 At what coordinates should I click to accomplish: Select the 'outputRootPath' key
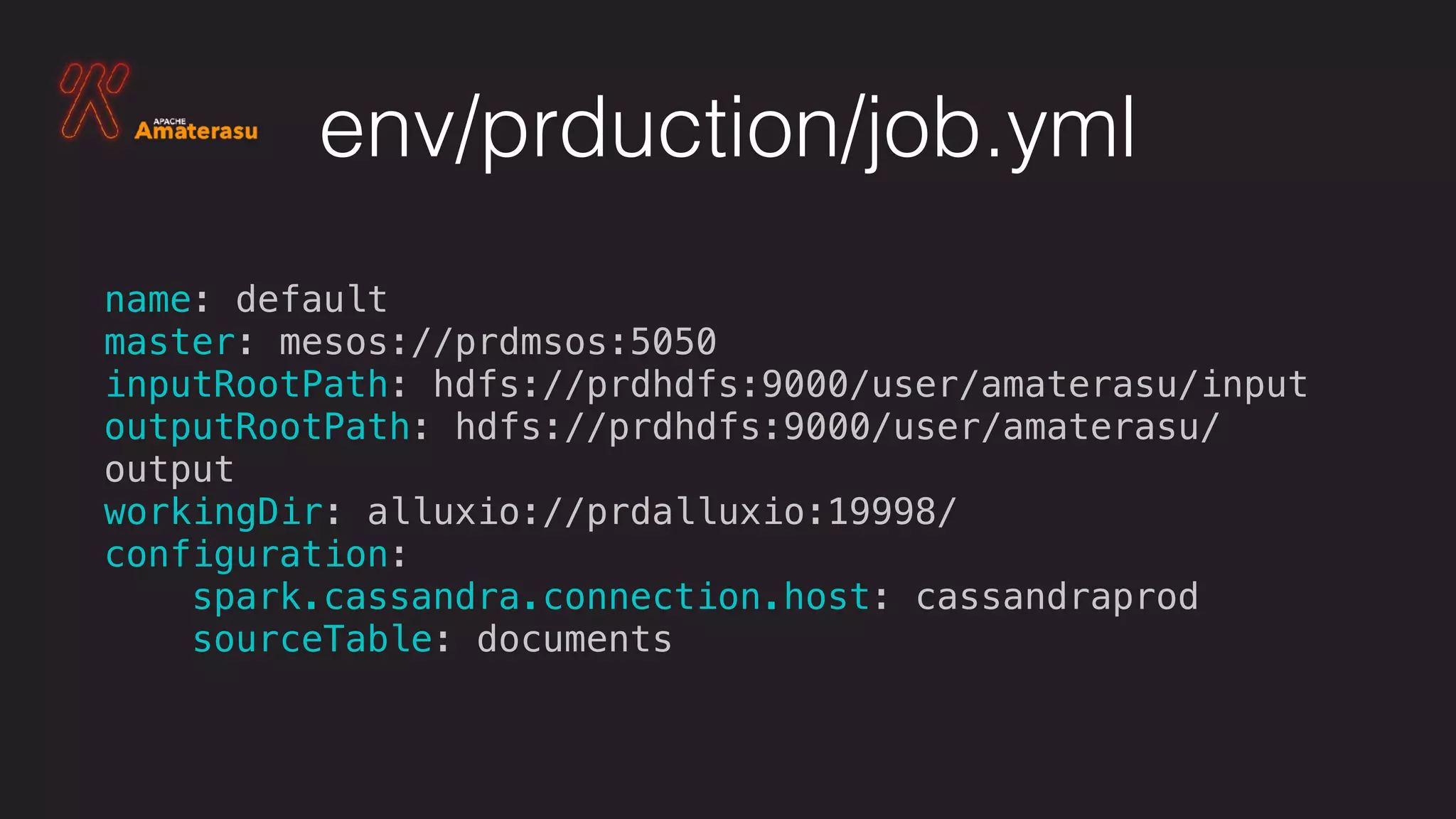[257, 428]
